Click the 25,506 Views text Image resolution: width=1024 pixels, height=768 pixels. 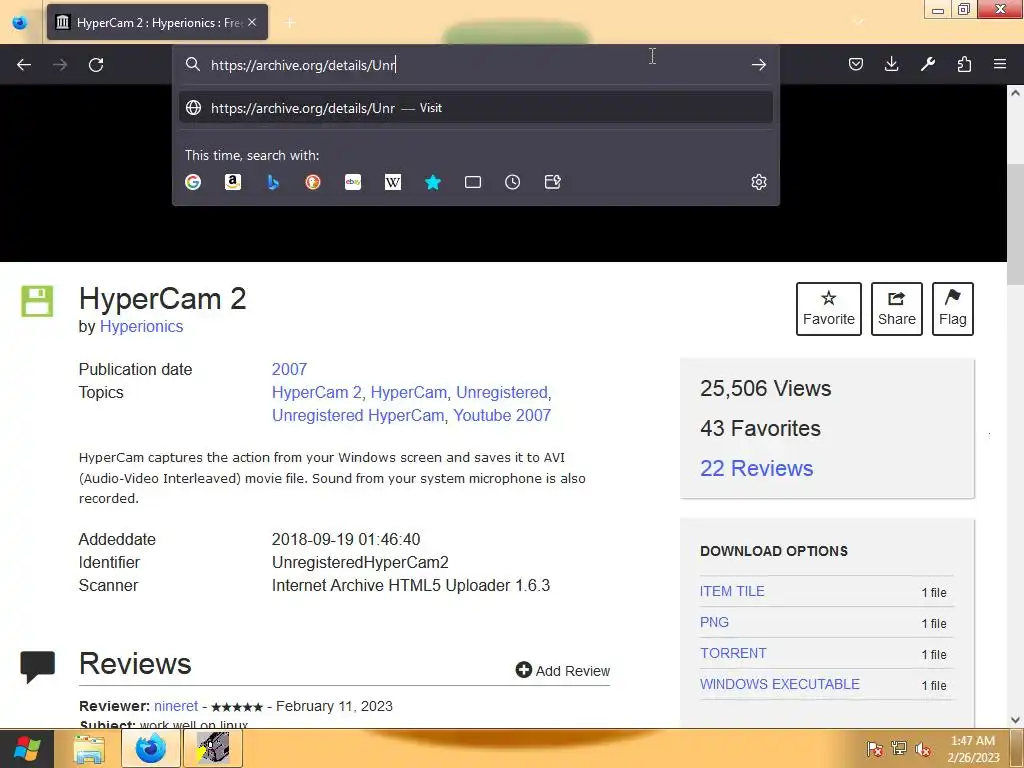point(765,389)
